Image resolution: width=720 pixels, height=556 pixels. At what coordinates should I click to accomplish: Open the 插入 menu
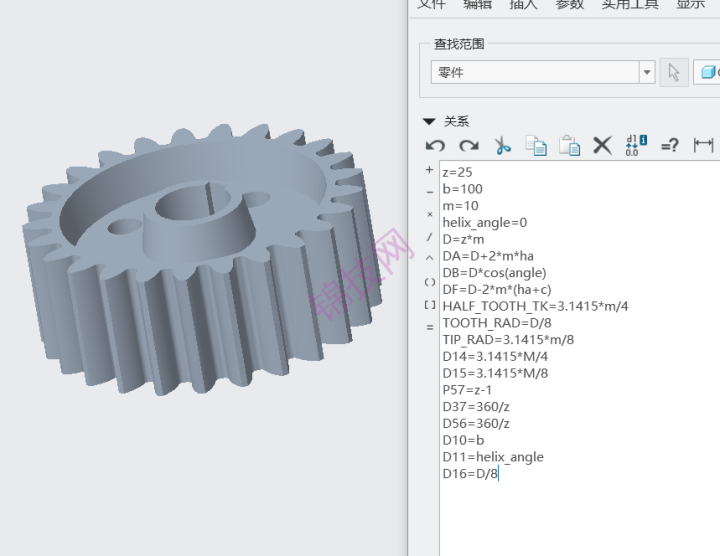click(x=523, y=4)
